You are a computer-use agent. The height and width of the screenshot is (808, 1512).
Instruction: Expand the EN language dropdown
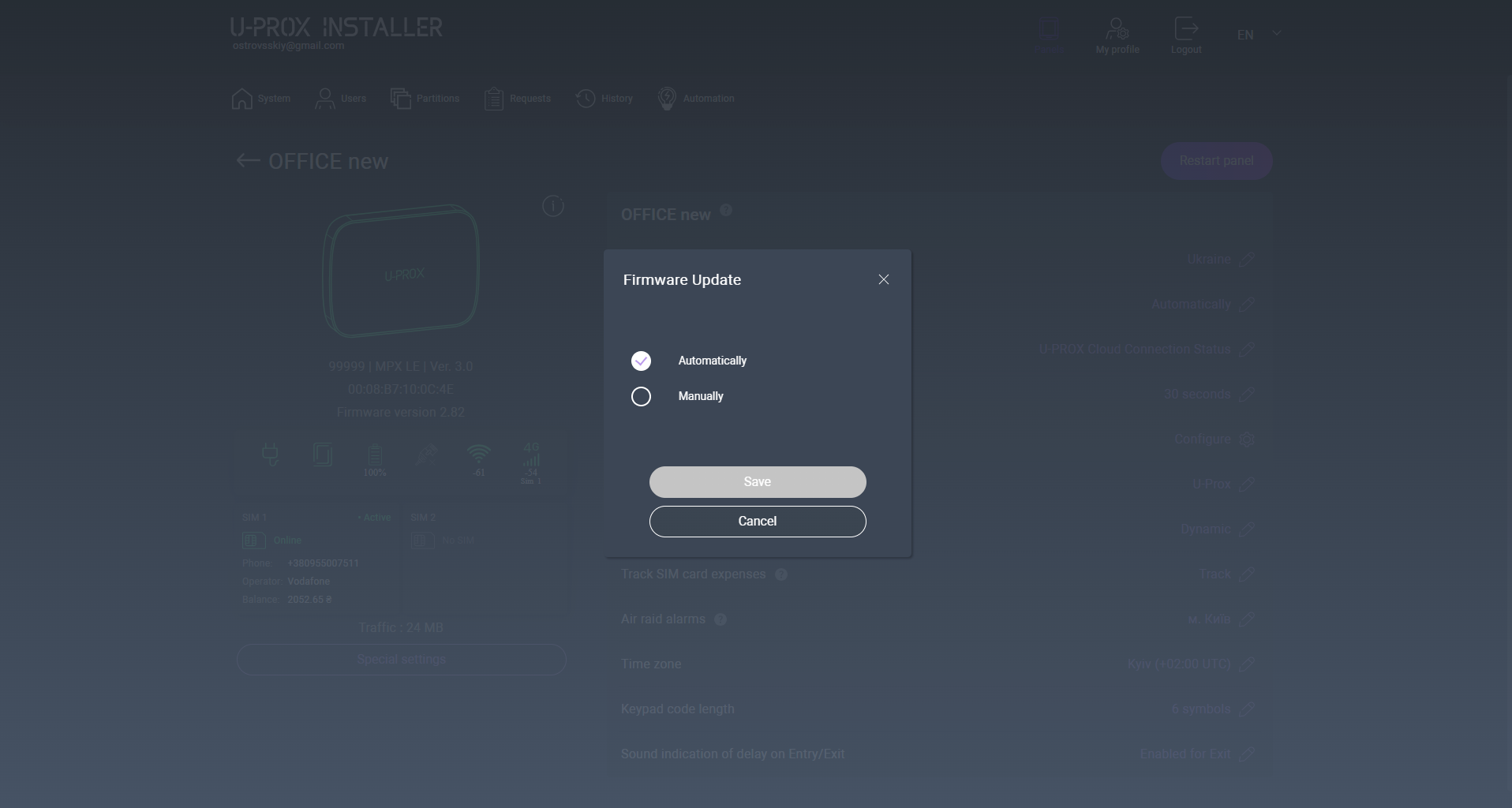(x=1259, y=35)
